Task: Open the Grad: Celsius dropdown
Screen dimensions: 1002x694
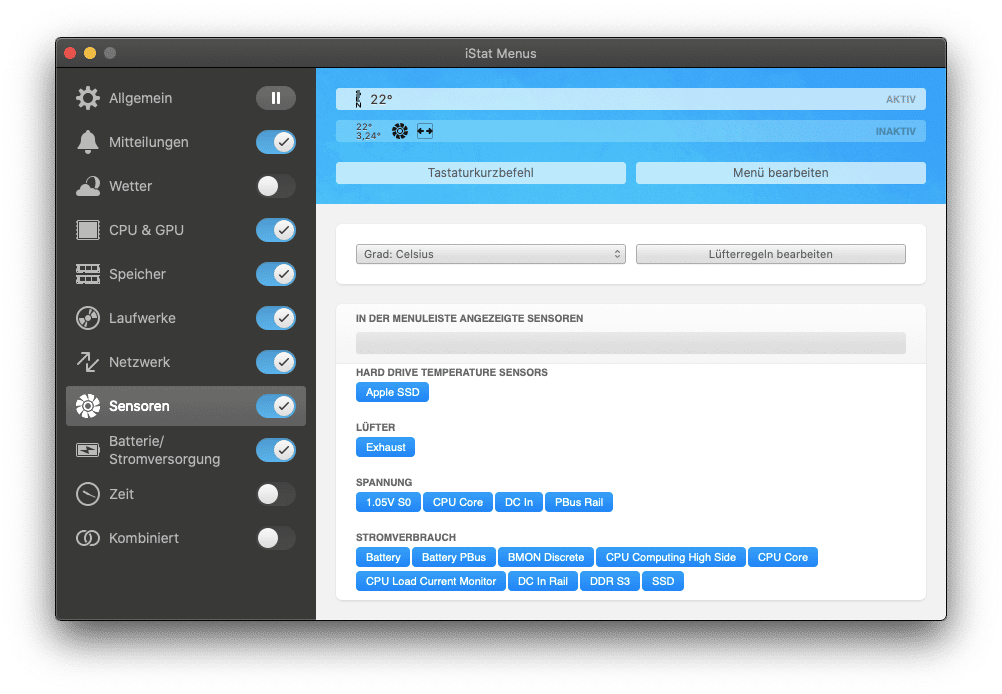Action: point(490,254)
